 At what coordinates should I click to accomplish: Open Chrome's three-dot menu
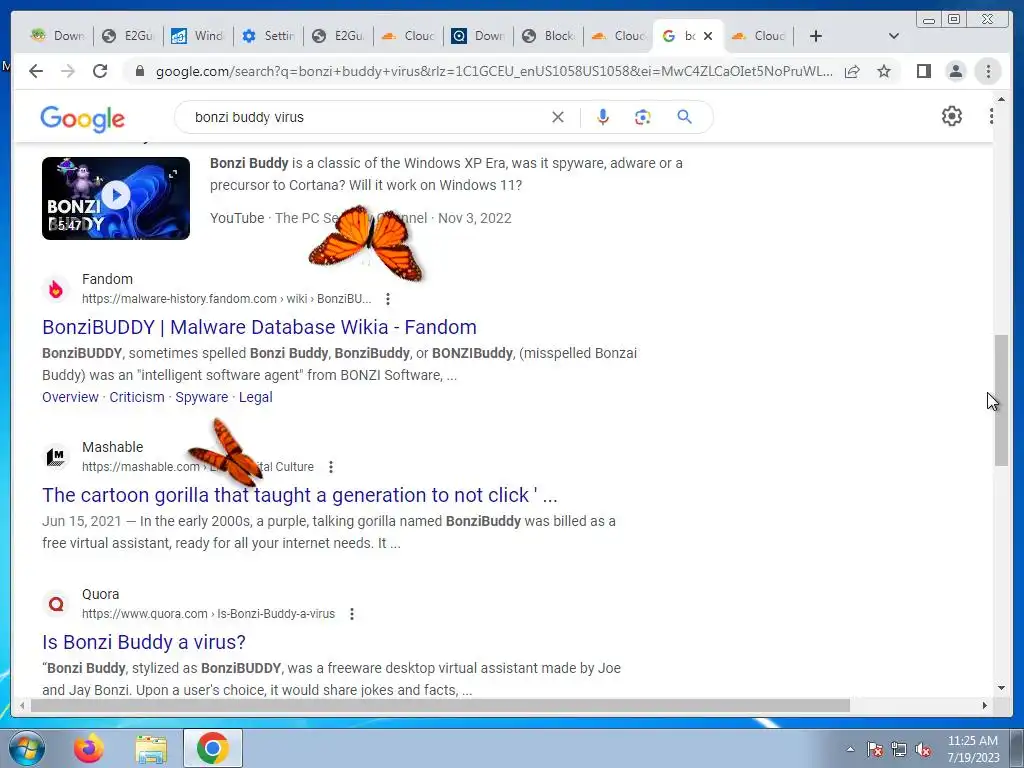point(988,71)
